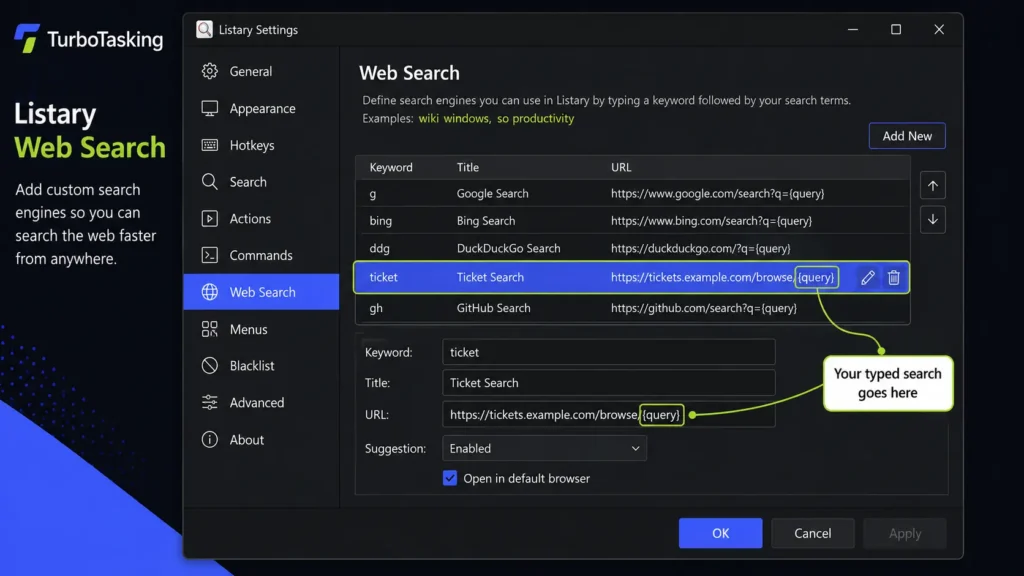The image size is (1024, 576).
Task: Switch to the Appearance section
Action: coord(263,108)
